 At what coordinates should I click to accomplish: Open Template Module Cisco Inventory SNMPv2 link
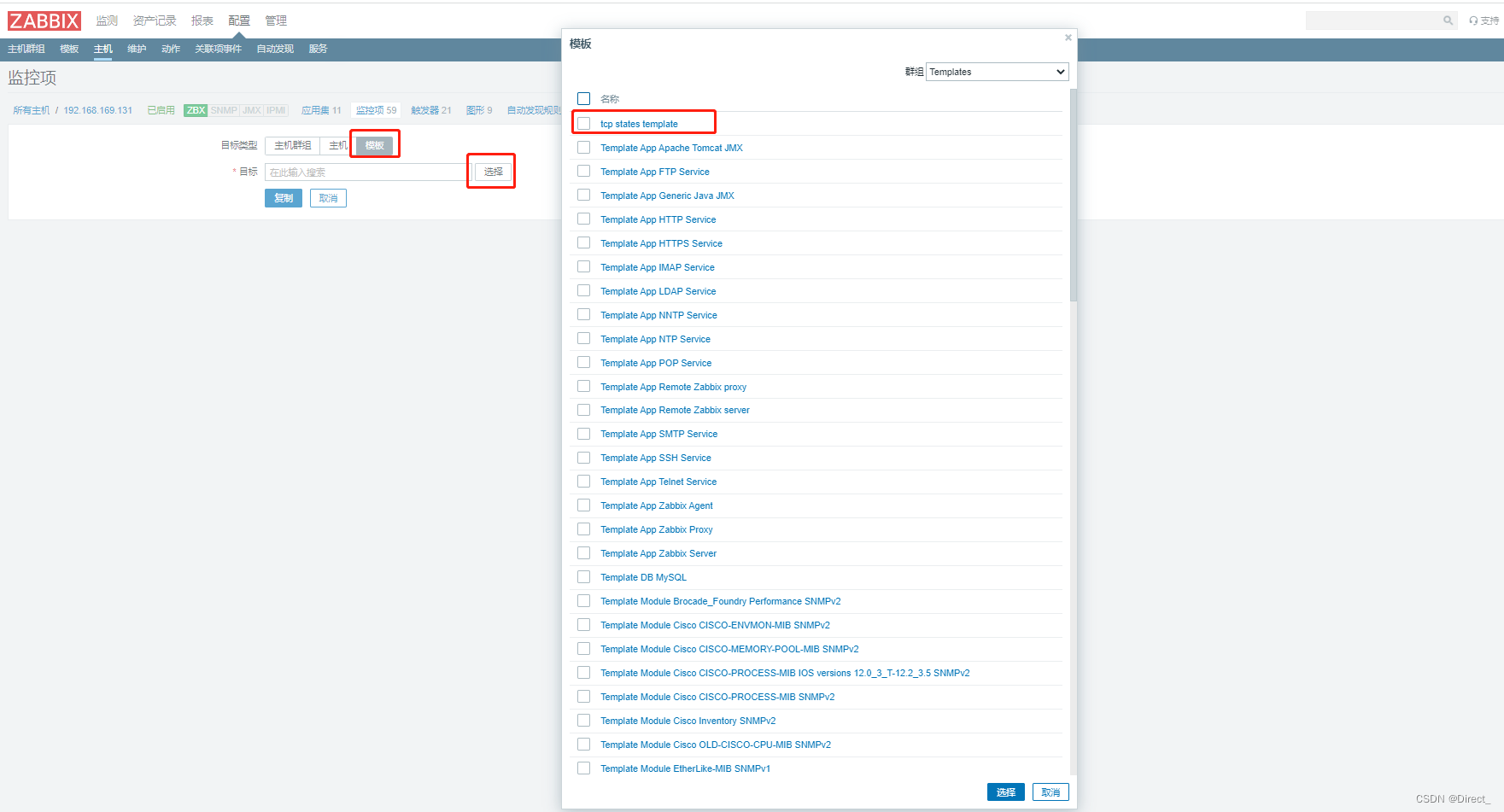pos(688,721)
